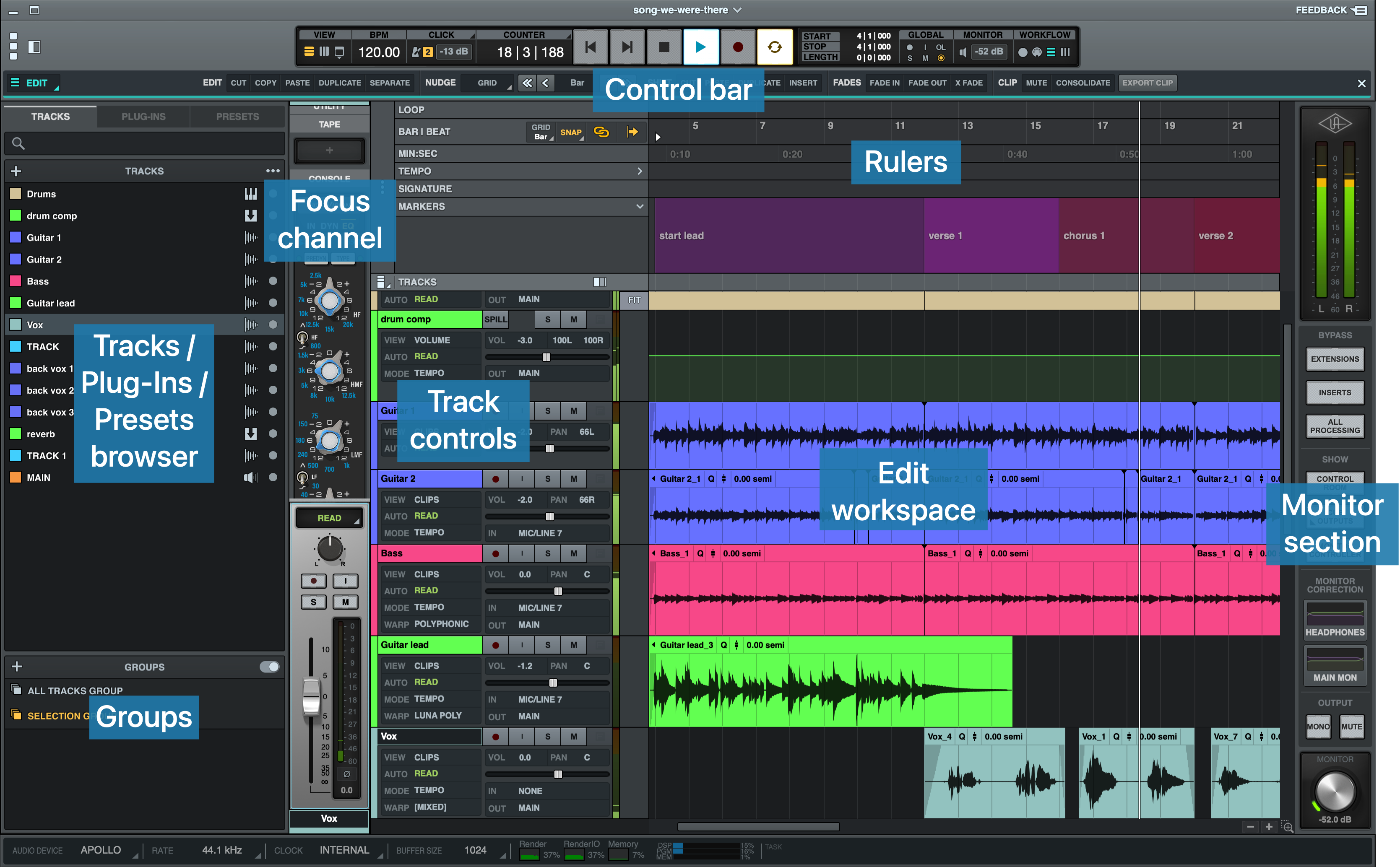Click the Stop button in transport

[664, 47]
